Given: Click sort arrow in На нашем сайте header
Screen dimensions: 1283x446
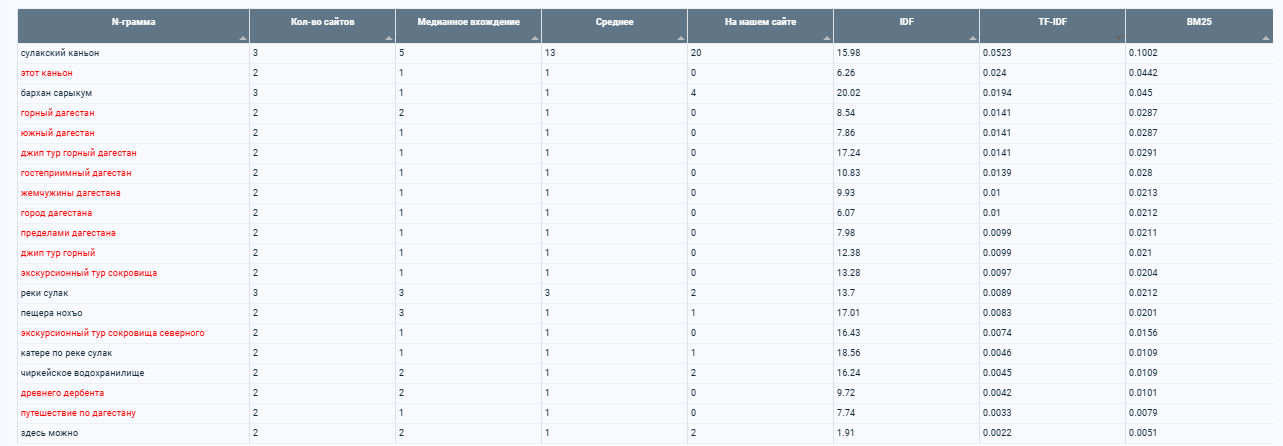Looking at the screenshot, I should [x=827, y=38].
